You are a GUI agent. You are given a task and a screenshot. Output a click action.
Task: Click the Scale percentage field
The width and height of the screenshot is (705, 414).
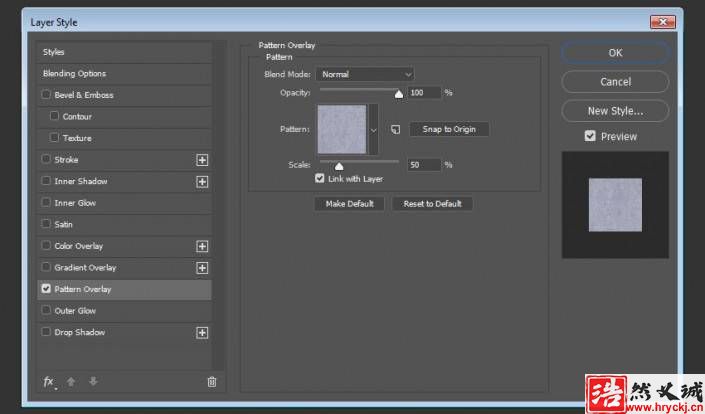[x=424, y=165]
